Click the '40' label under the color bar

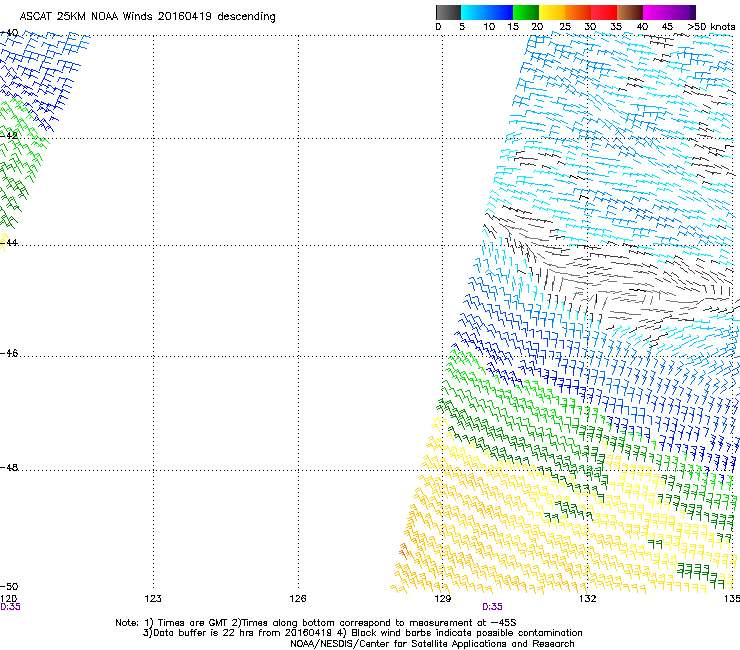coord(642,27)
